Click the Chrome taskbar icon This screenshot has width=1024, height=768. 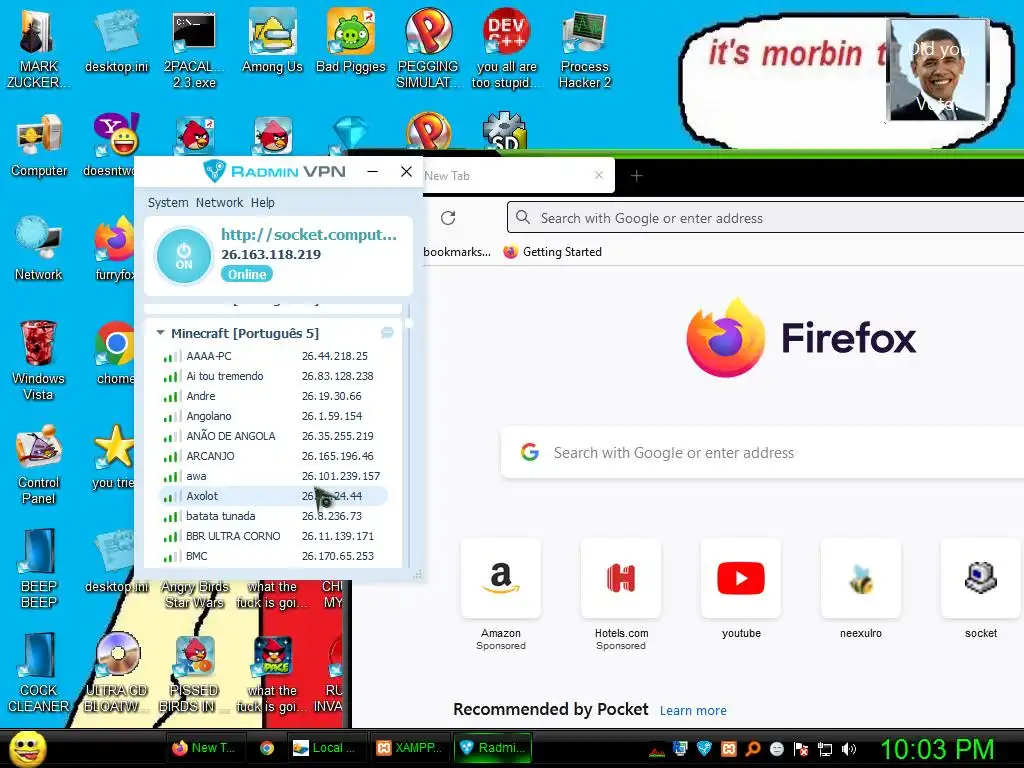tap(266, 748)
